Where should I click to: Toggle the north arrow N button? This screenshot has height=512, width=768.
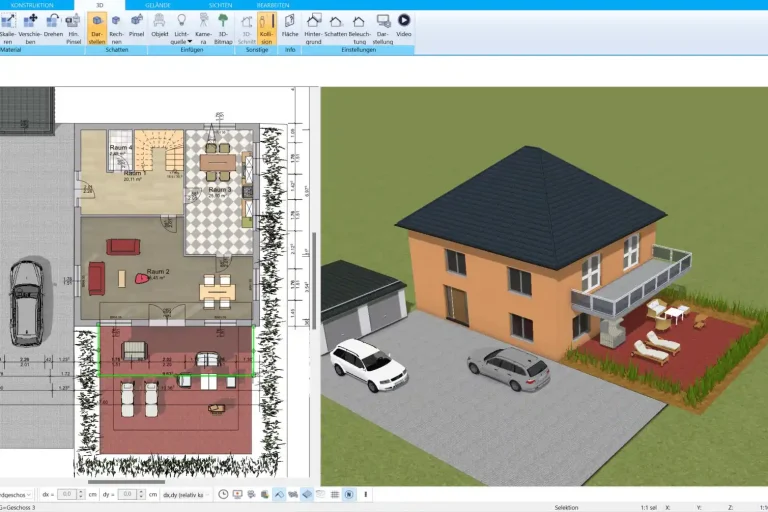(349, 494)
